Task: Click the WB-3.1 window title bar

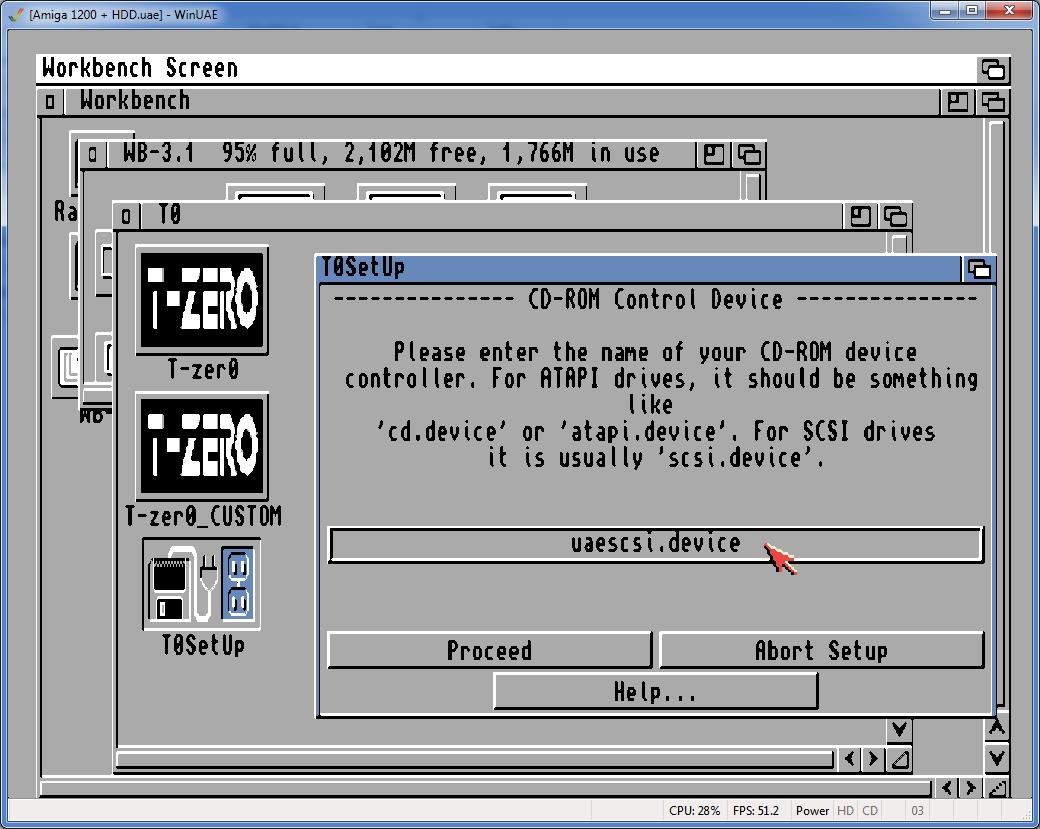Action: click(399, 155)
